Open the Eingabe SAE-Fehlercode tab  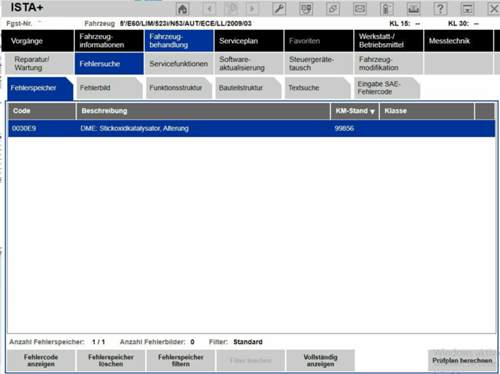point(387,88)
